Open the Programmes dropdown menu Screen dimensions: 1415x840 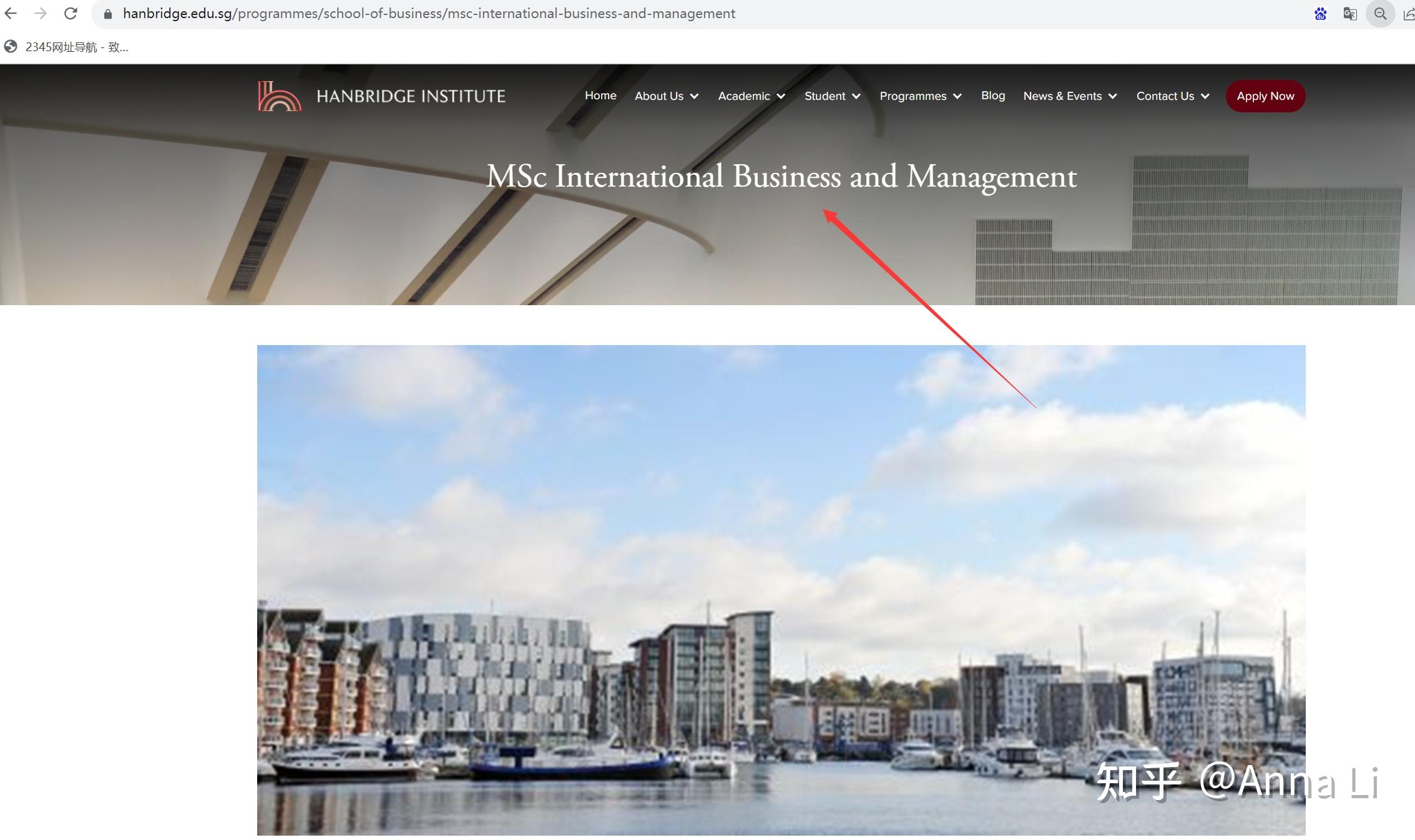(921, 96)
